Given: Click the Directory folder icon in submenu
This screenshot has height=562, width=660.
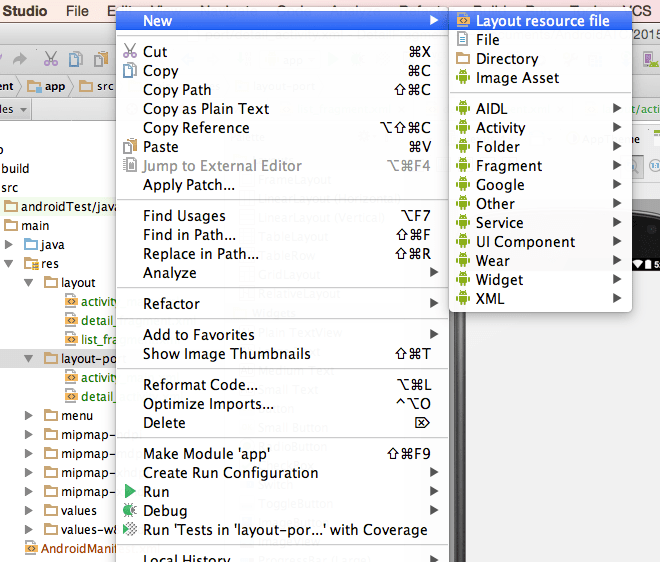Looking at the screenshot, I should (x=463, y=58).
